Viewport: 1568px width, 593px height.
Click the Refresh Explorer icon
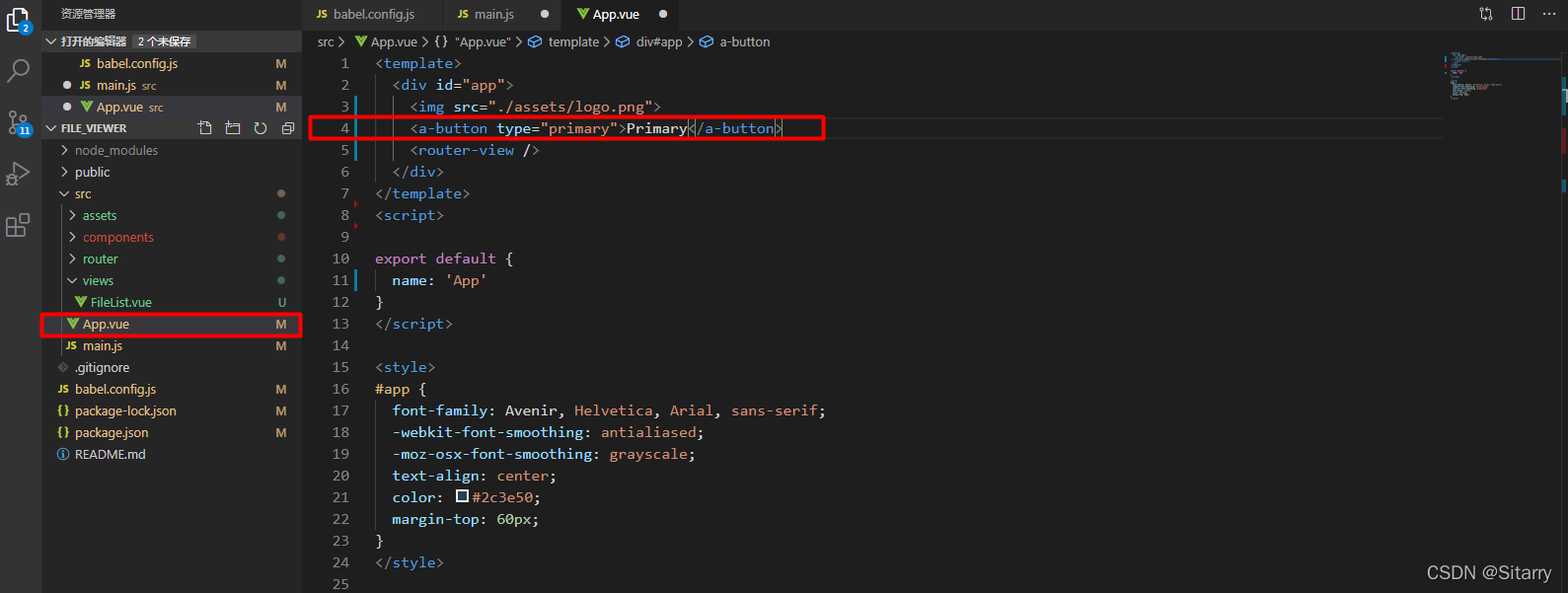click(261, 128)
